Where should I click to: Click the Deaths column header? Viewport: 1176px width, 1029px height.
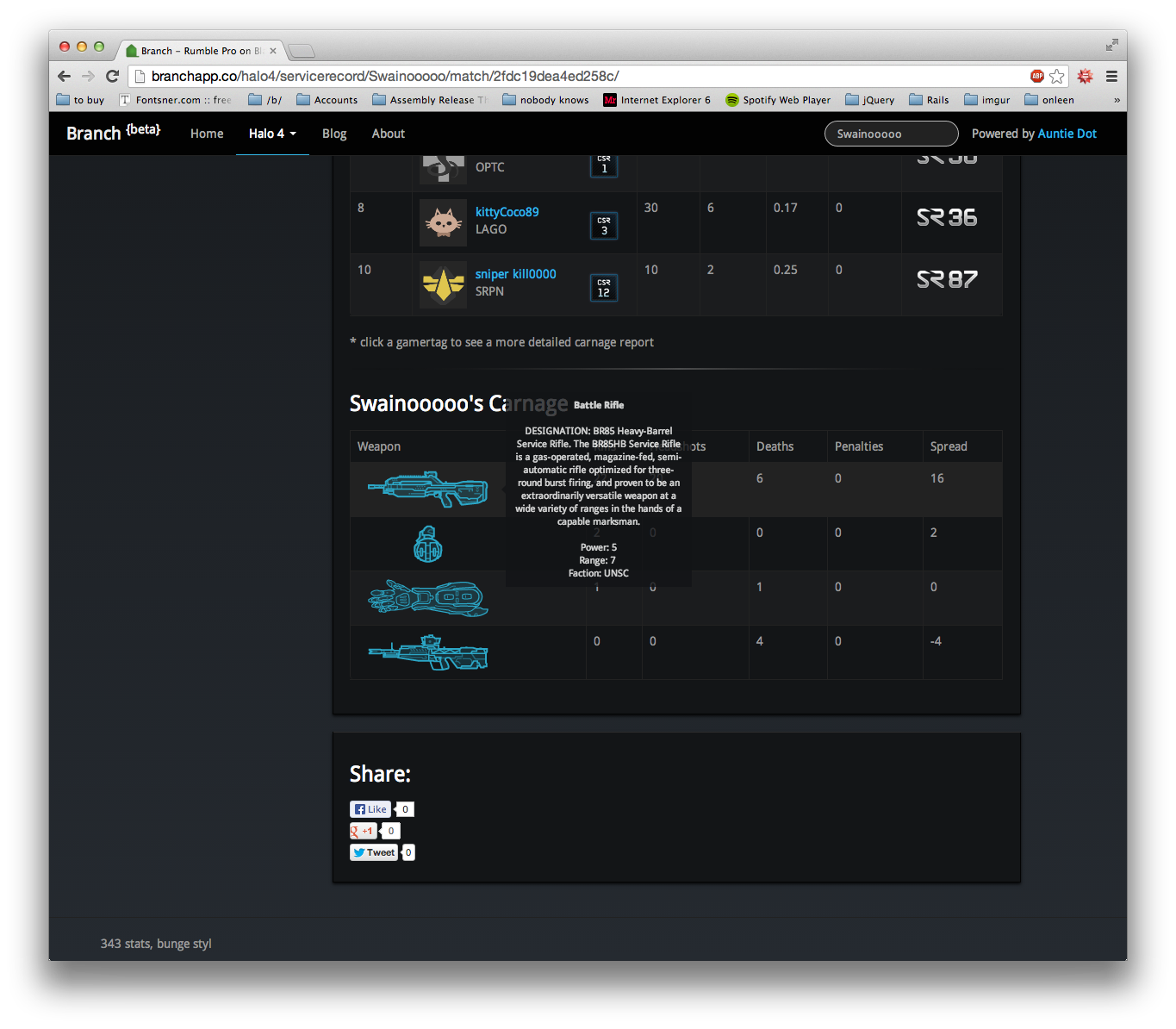click(775, 446)
